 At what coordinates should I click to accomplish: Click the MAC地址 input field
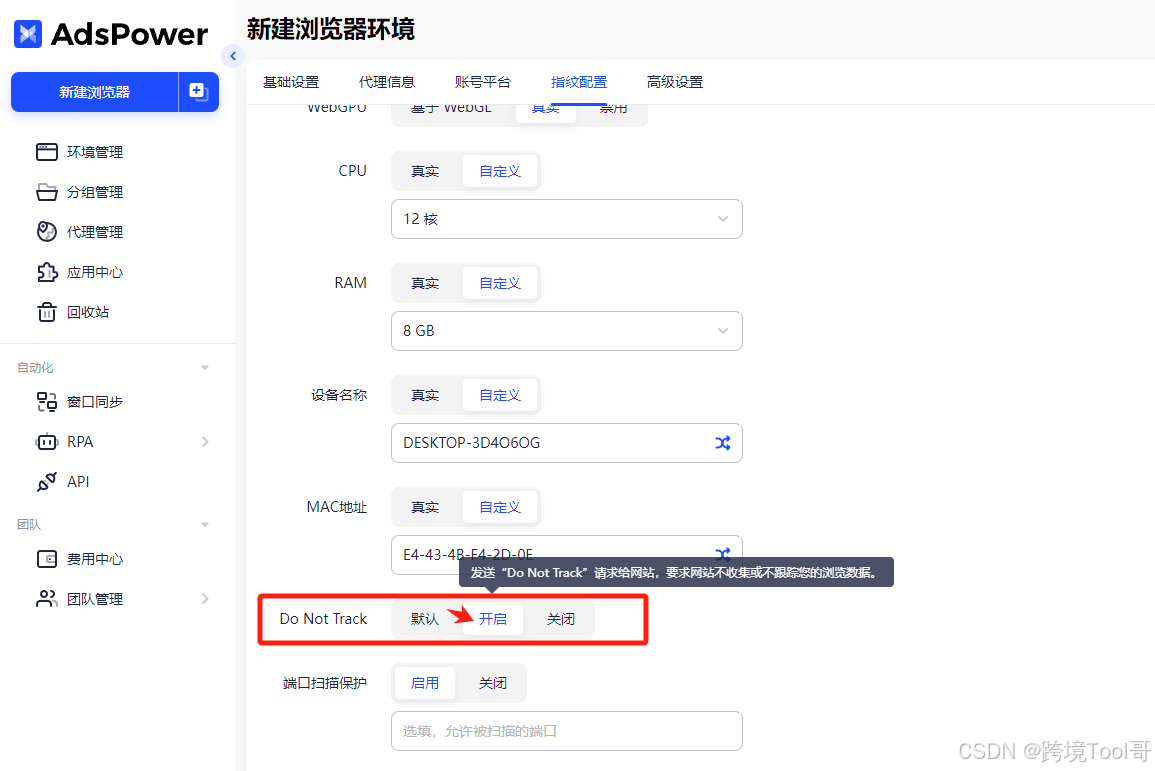566,555
